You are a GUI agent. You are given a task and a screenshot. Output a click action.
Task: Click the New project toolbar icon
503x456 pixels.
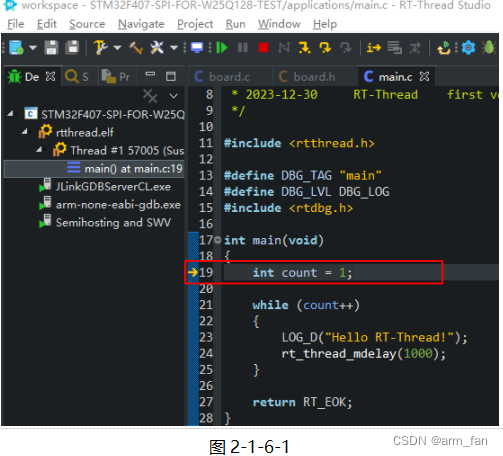pos(16,48)
